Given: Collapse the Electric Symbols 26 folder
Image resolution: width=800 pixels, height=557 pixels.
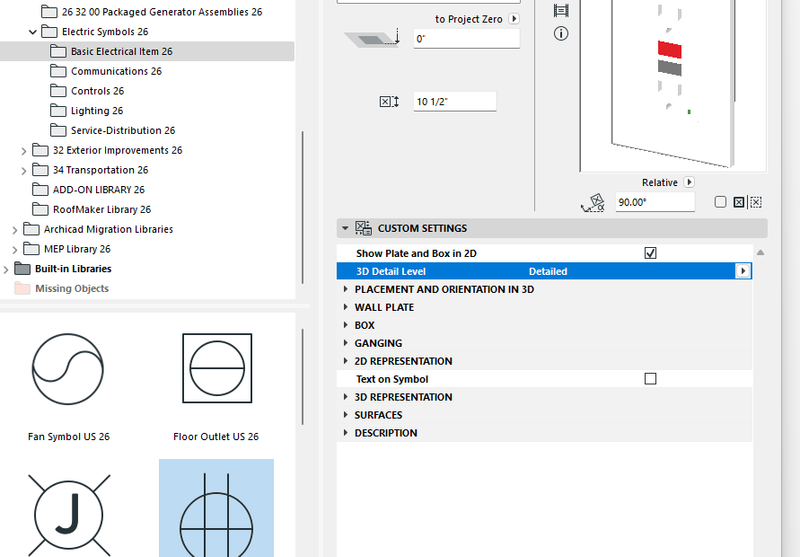Looking at the screenshot, I should click(x=33, y=32).
